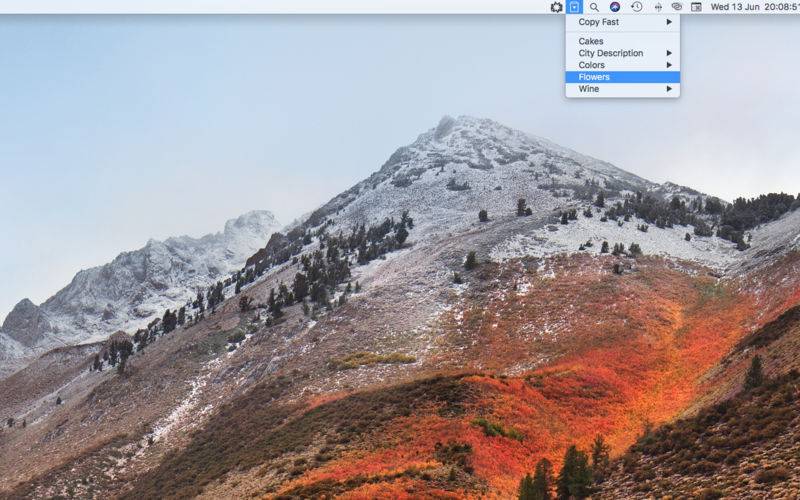Click the crosshair icon beside Time Machine
Viewport: 800px width, 500px height.
click(658, 7)
